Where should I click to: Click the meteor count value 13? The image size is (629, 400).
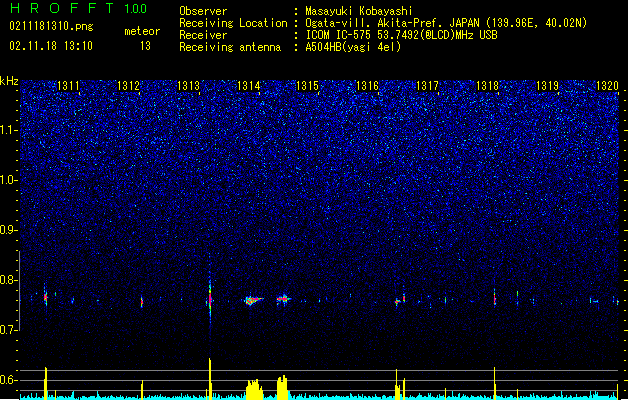(x=145, y=46)
